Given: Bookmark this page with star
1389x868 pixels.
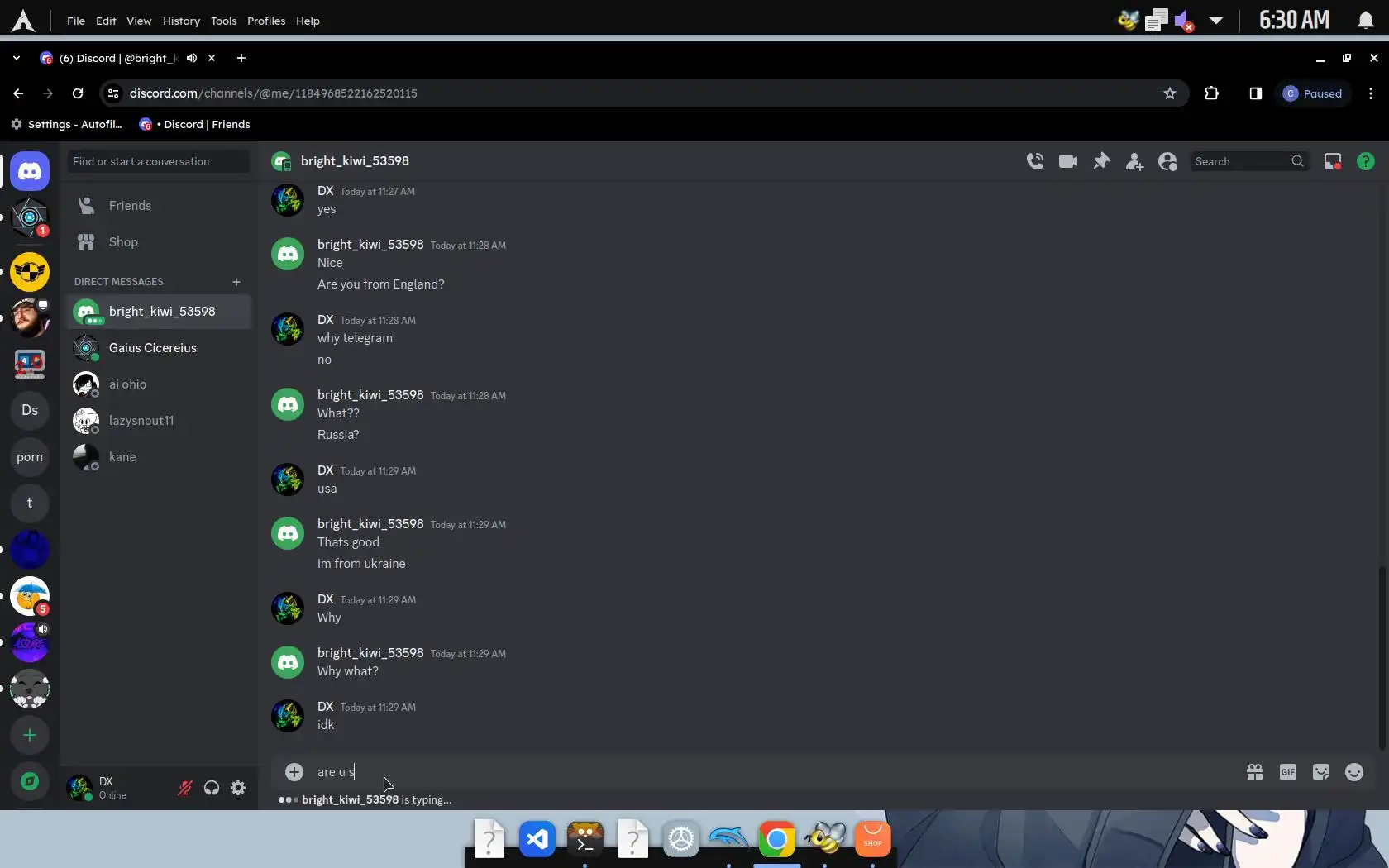Looking at the screenshot, I should pyautogui.click(x=1169, y=93).
